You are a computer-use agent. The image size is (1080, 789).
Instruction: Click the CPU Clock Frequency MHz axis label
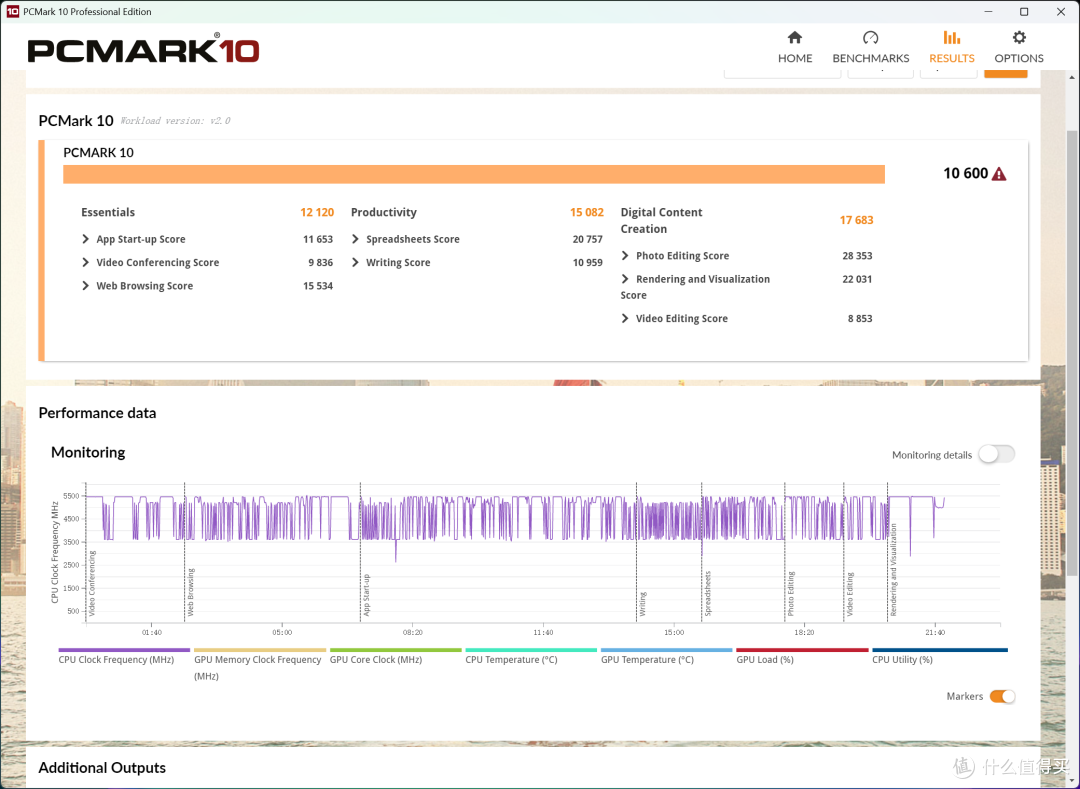pos(54,551)
